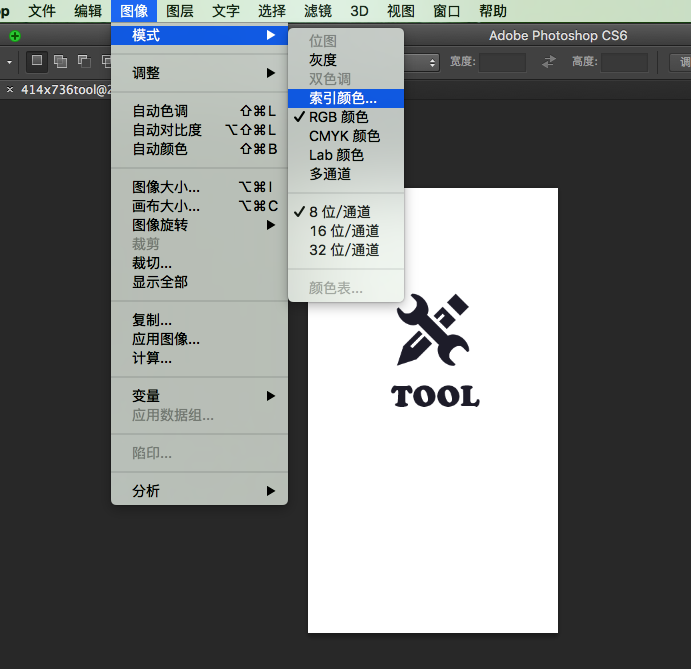This screenshot has height=669, width=691.
Task: Click the 高度 input field
Action: (x=624, y=62)
